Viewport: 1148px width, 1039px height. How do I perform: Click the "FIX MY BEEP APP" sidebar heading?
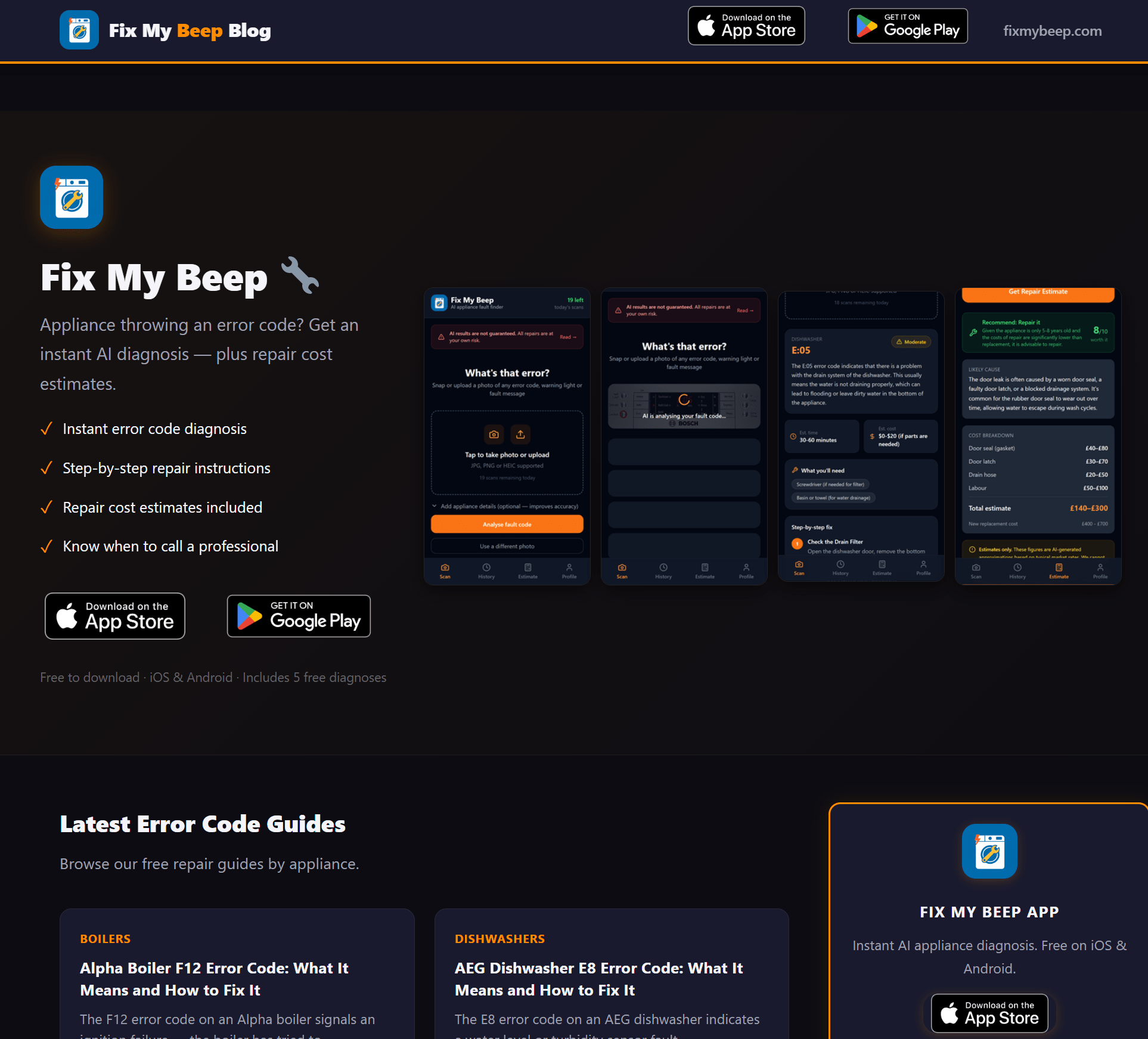989,912
